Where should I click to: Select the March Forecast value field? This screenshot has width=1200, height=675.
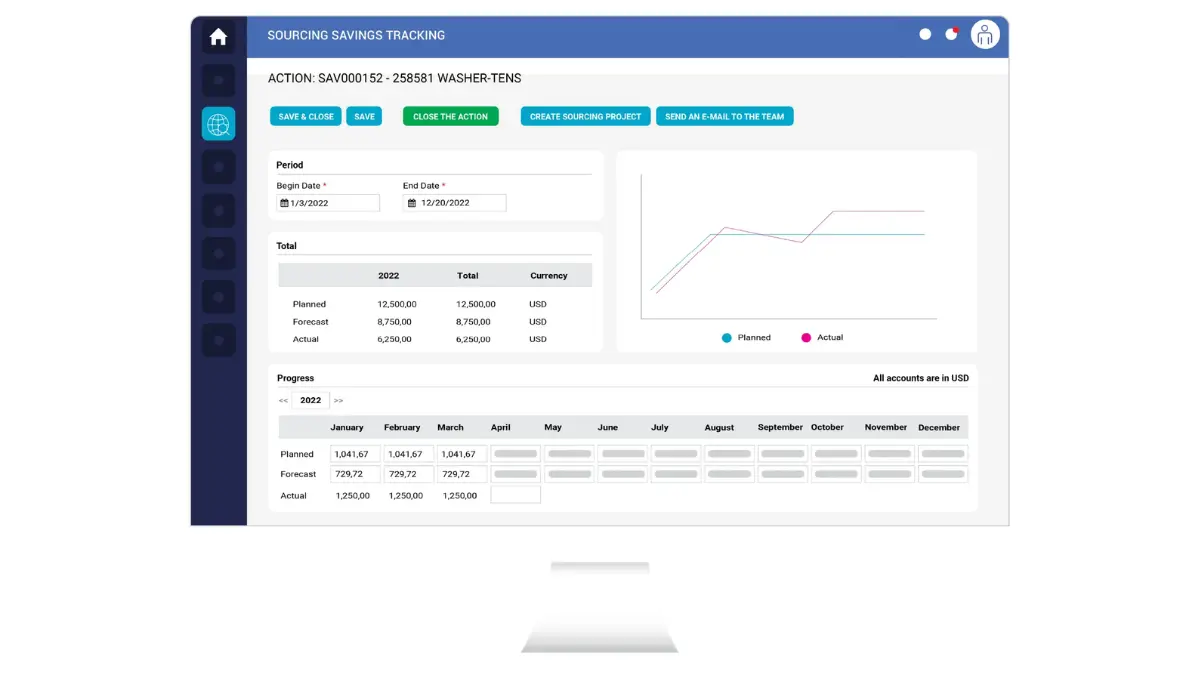(461, 474)
